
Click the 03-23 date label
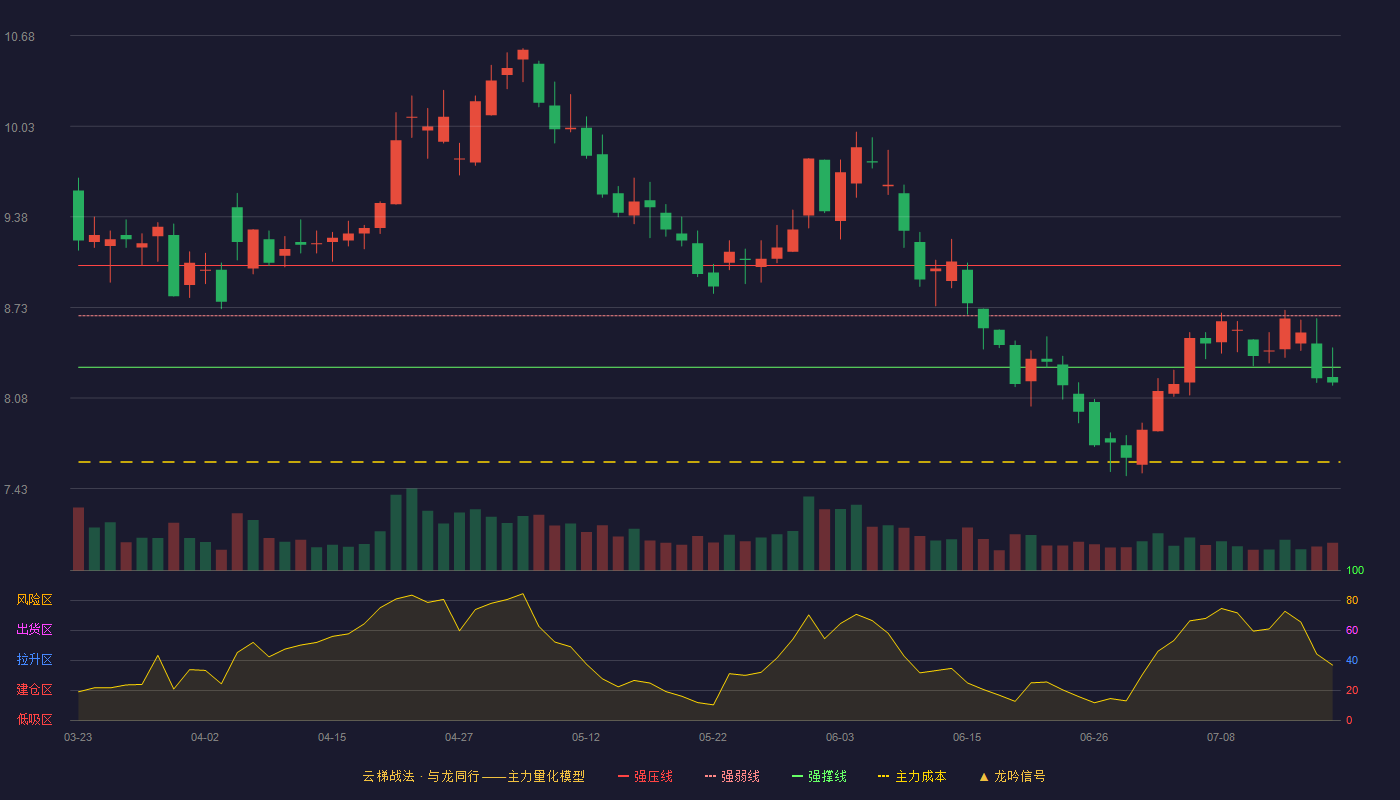tap(78, 737)
